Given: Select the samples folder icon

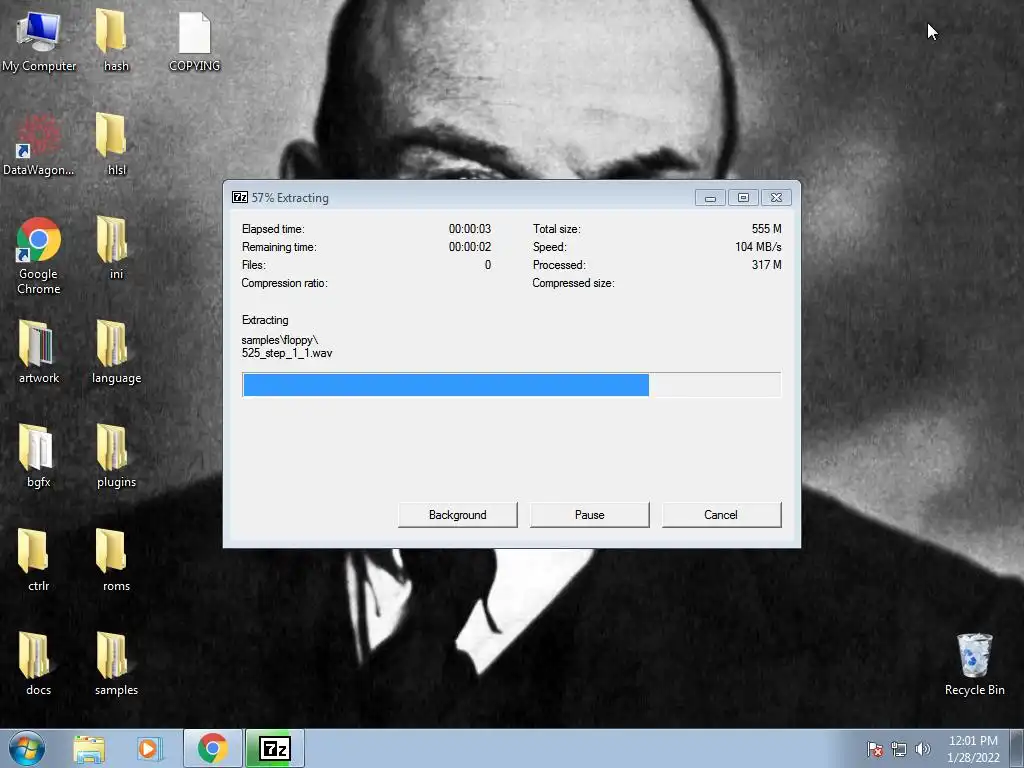Looking at the screenshot, I should click(116, 664).
